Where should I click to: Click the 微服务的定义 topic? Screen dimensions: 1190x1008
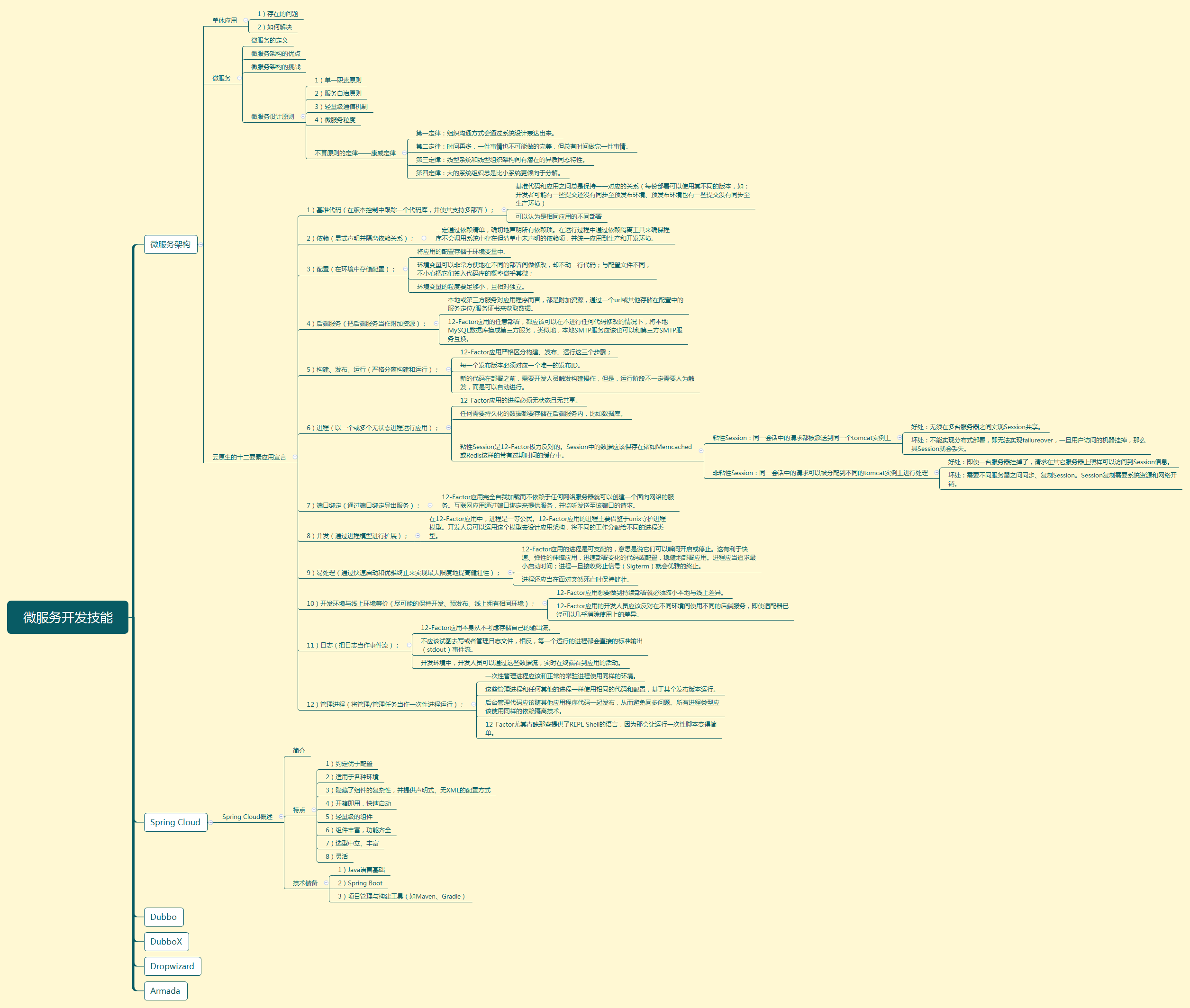point(269,40)
